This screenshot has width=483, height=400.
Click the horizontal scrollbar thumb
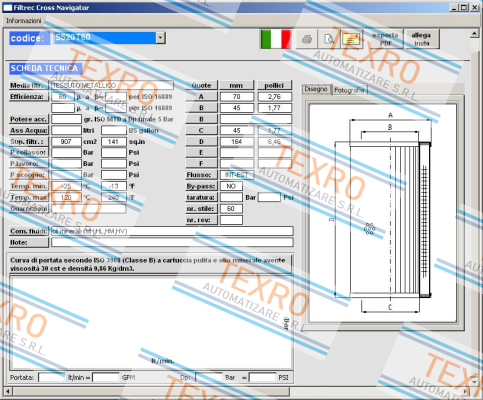(151, 391)
